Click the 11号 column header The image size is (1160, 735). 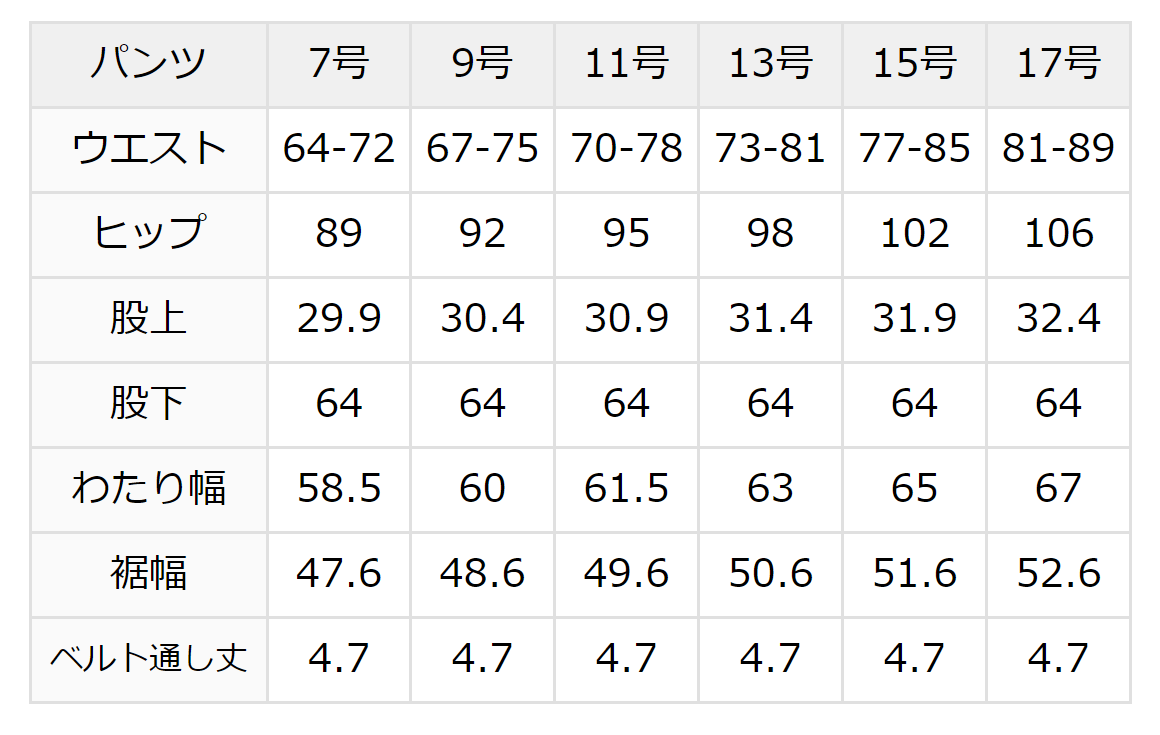pyautogui.click(x=627, y=64)
